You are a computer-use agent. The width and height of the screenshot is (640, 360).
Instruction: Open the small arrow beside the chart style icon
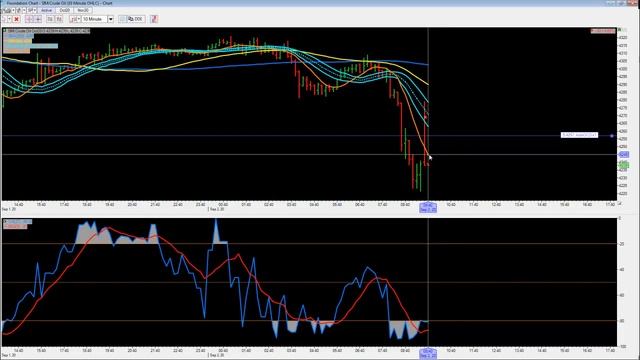coord(79,19)
